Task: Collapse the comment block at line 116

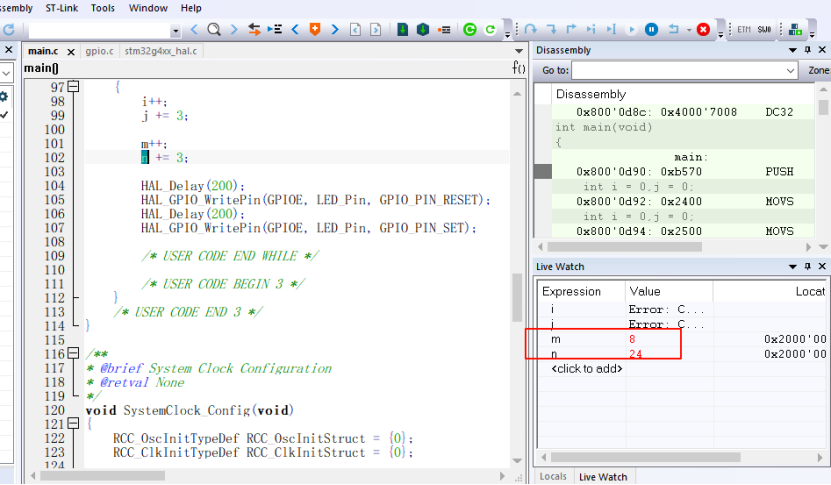Action: (x=74, y=353)
